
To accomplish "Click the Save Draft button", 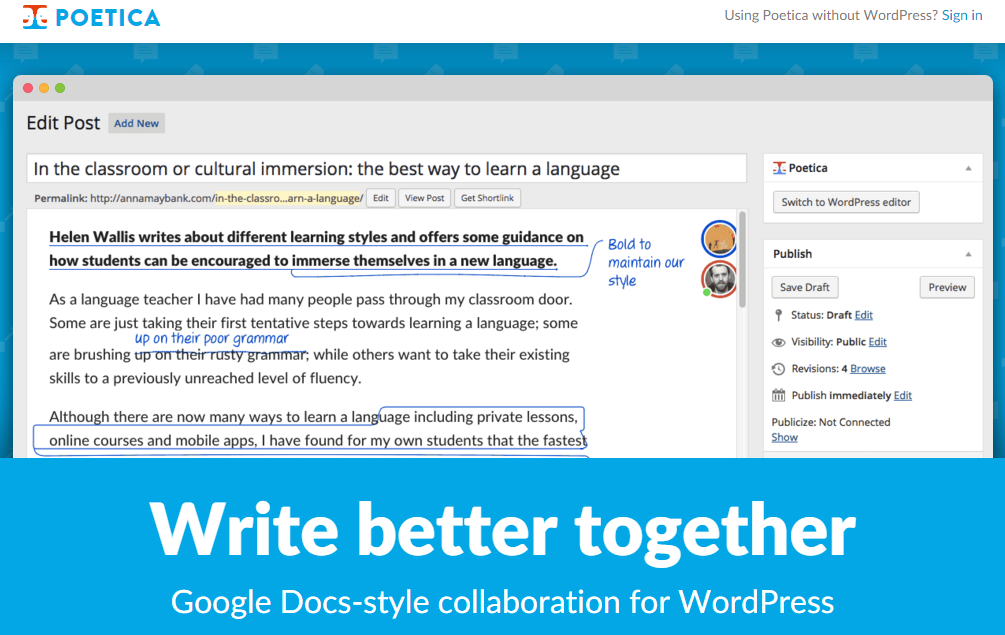I will [804, 287].
